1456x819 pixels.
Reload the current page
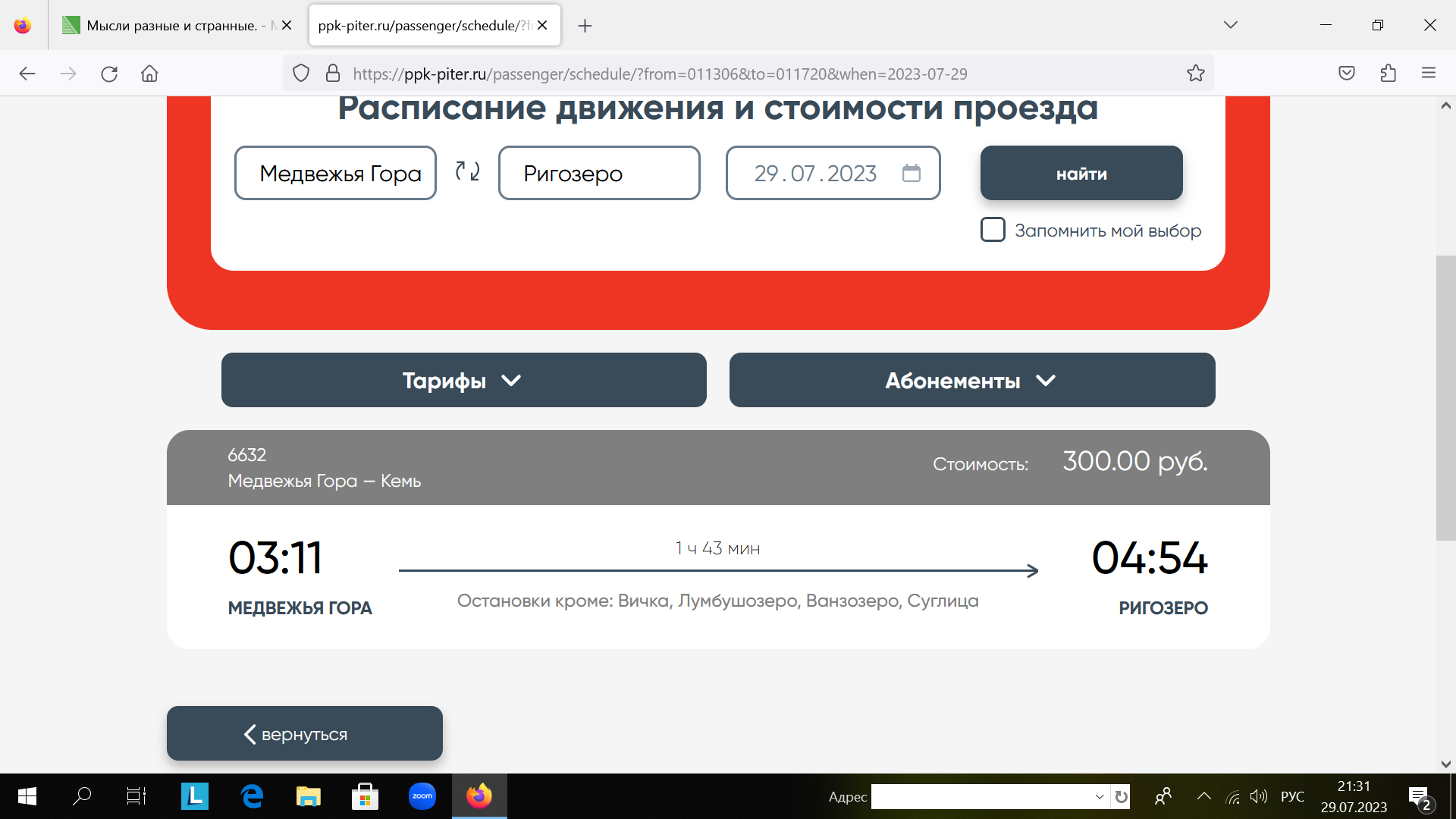(x=109, y=74)
